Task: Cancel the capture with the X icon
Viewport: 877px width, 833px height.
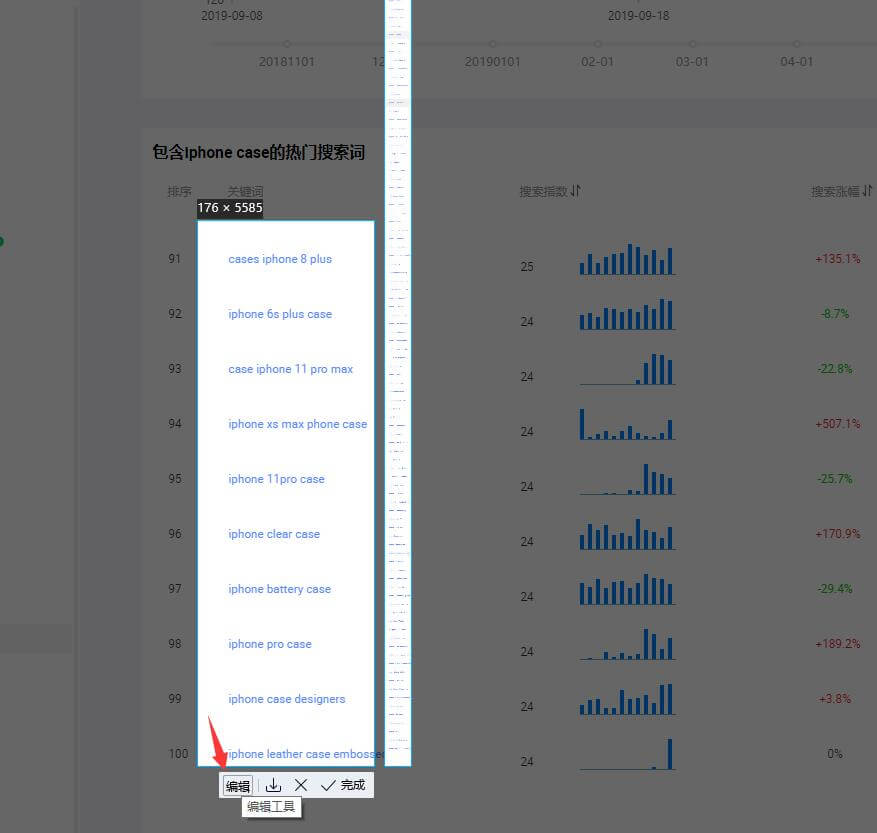Action: pos(300,786)
